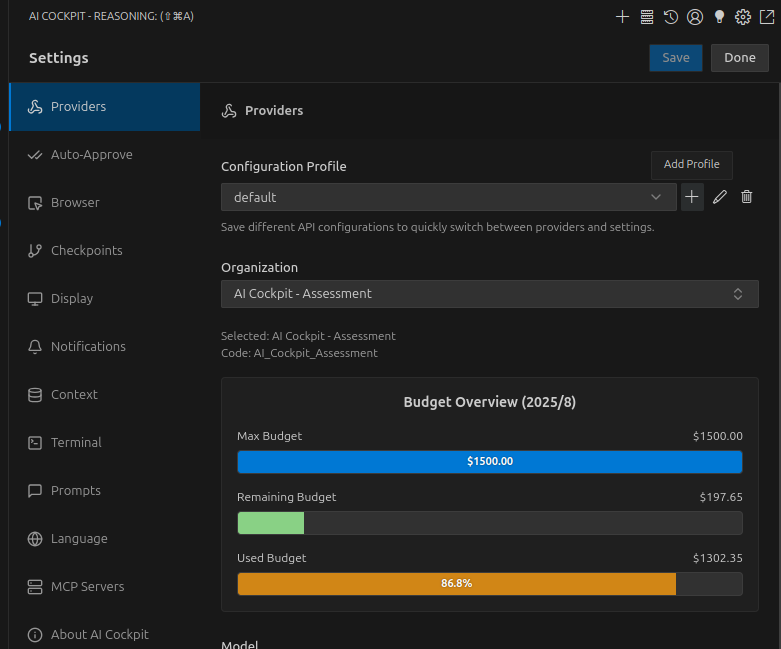The width and height of the screenshot is (781, 649).
Task: Switch to the Auto-Approve settings tab
Action: tap(91, 155)
